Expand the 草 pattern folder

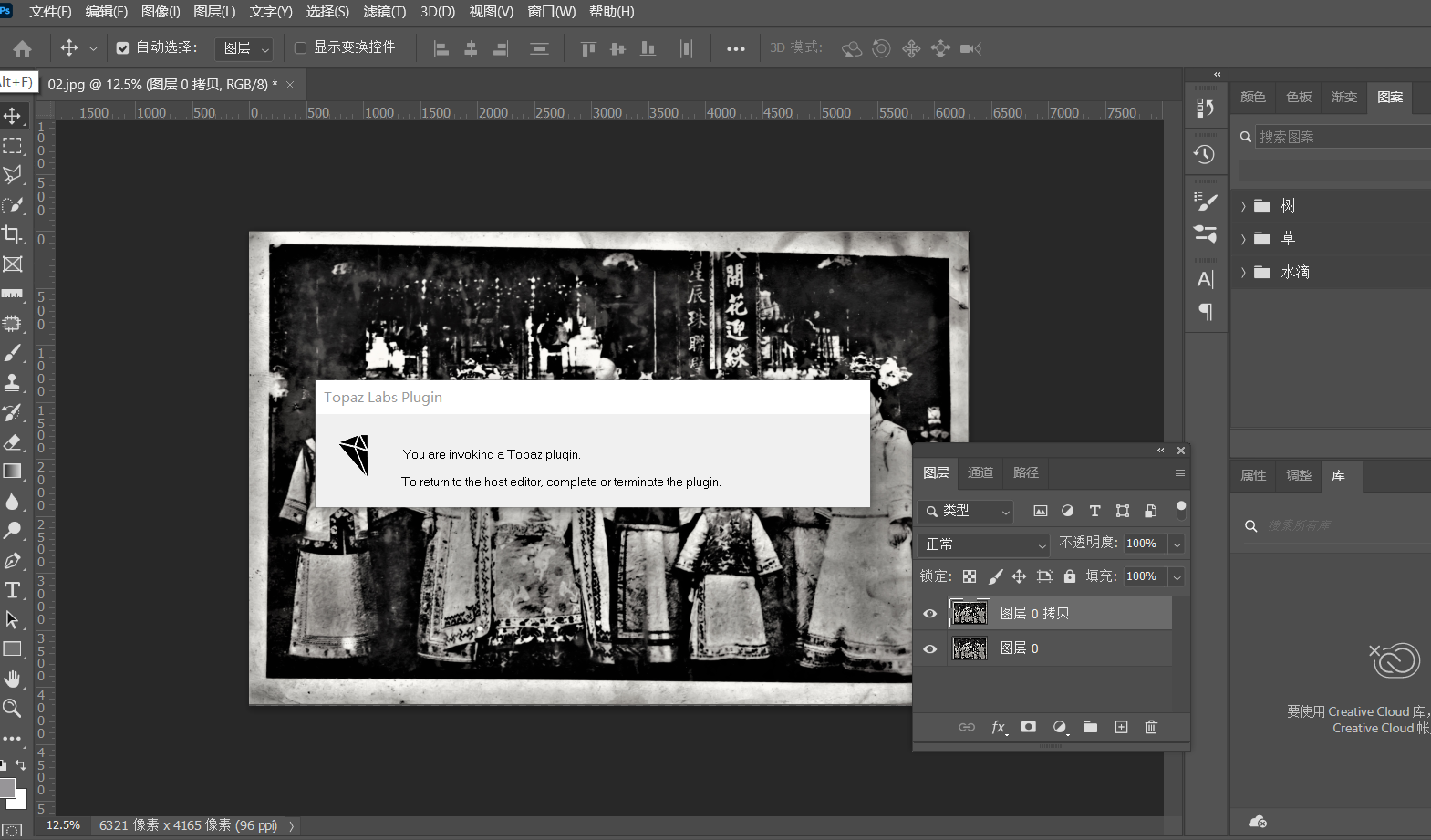[1243, 239]
